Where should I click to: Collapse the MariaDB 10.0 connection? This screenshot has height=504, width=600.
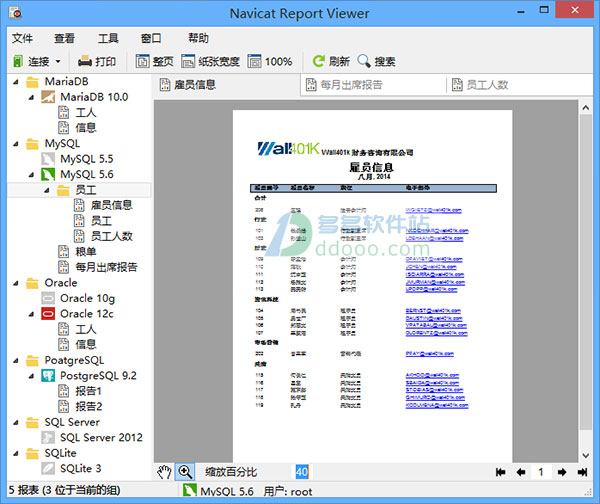(31, 97)
